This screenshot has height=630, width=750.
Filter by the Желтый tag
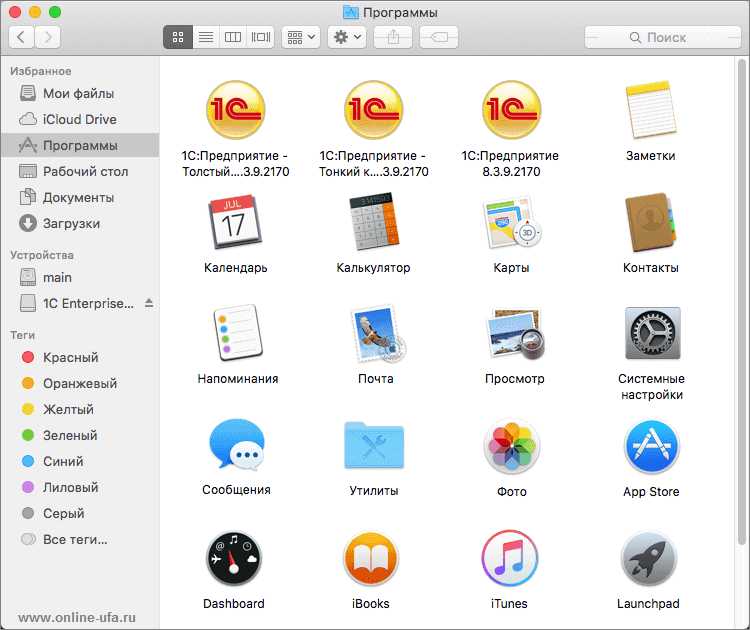[x=80, y=409]
